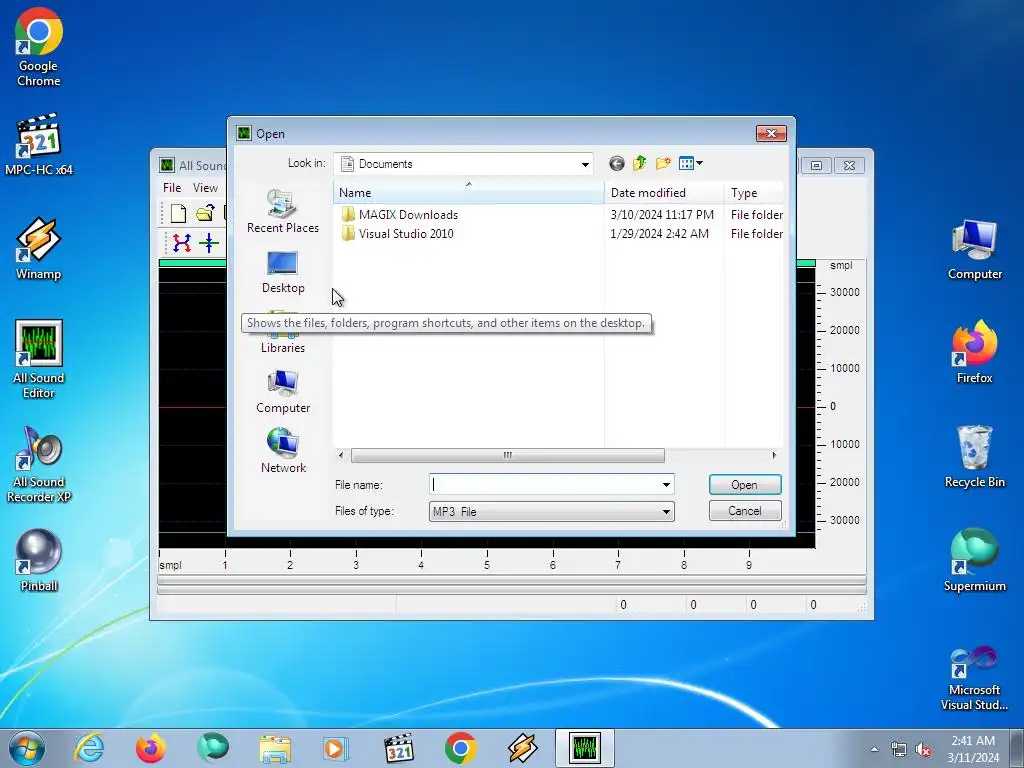Expand the File name dropdown arrow
The image size is (1024, 768).
tap(666, 485)
